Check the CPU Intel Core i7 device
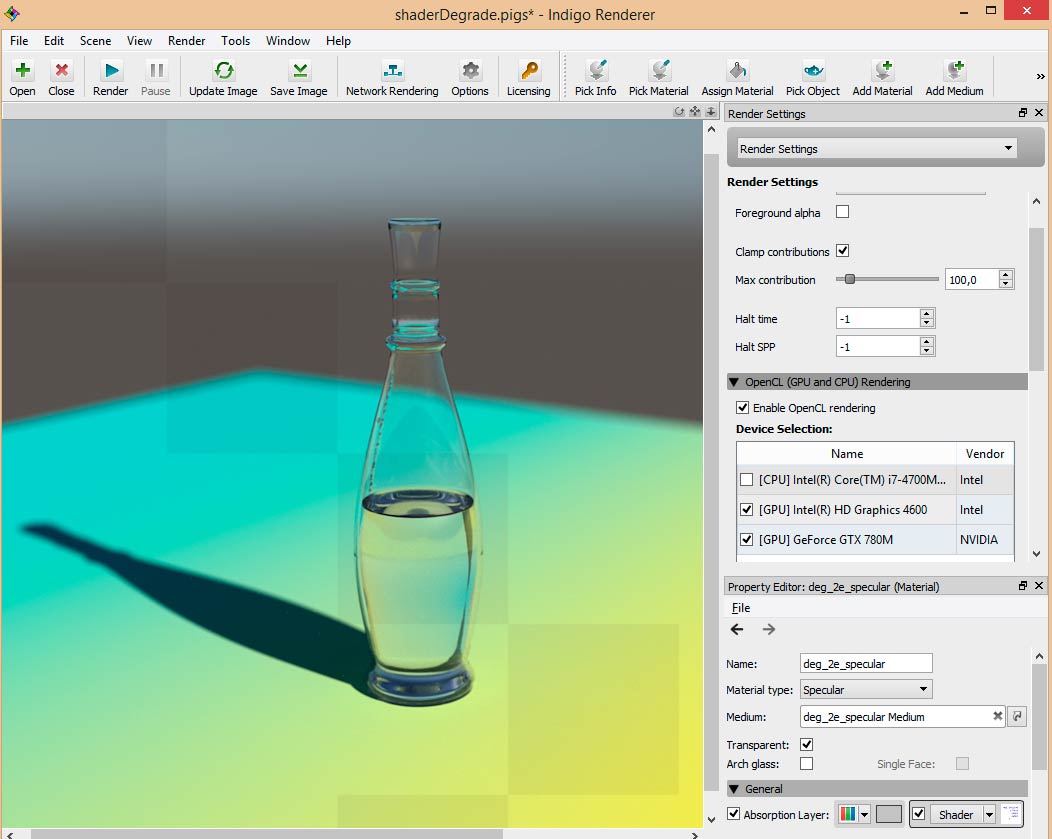Screen dimensions: 1052x839 pyautogui.click(x=746, y=480)
